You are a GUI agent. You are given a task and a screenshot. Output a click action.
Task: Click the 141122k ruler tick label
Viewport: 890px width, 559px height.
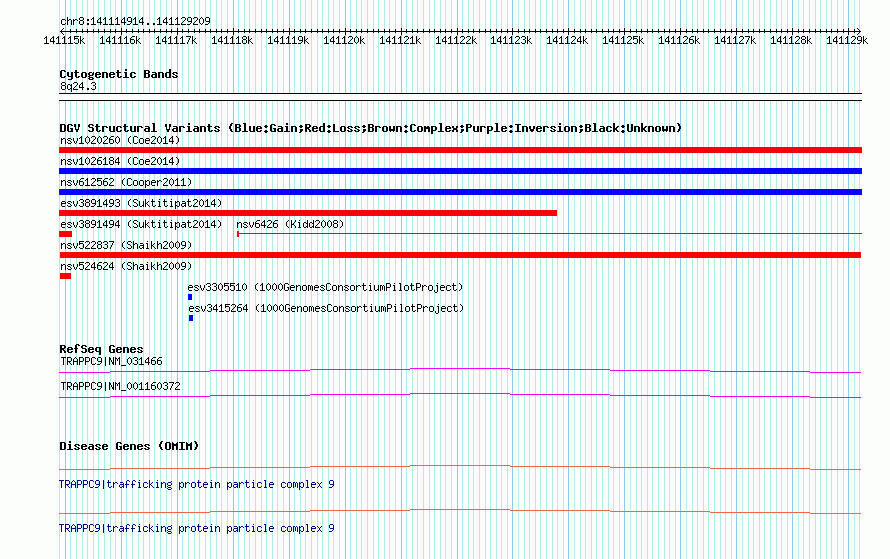pos(456,41)
